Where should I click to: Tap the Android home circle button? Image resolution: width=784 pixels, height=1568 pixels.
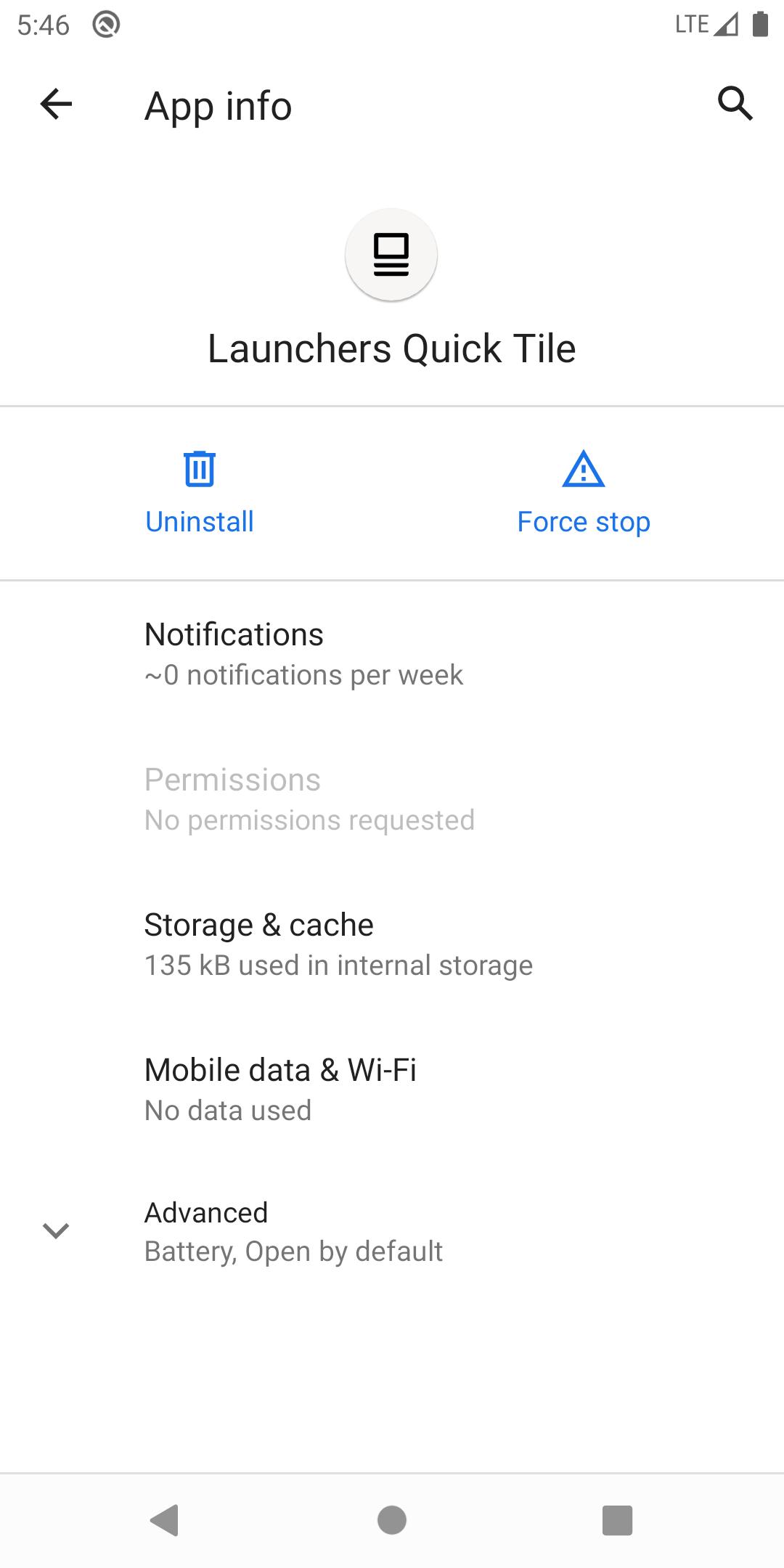[392, 1520]
